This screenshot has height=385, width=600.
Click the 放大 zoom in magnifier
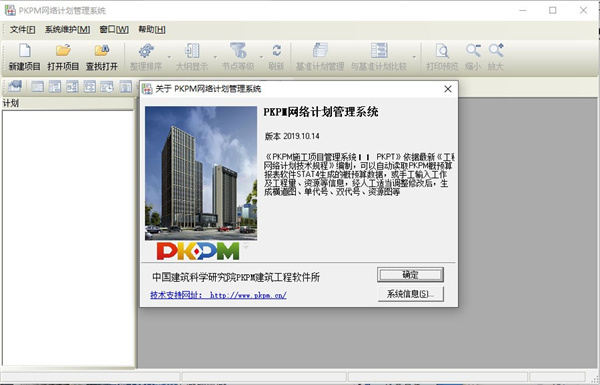496,51
